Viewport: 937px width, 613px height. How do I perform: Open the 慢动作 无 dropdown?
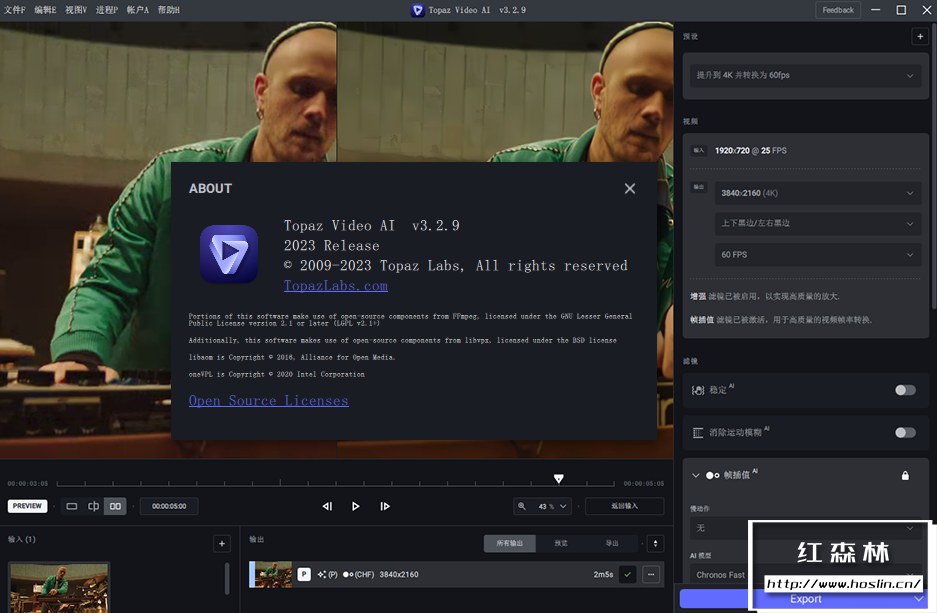click(805, 528)
